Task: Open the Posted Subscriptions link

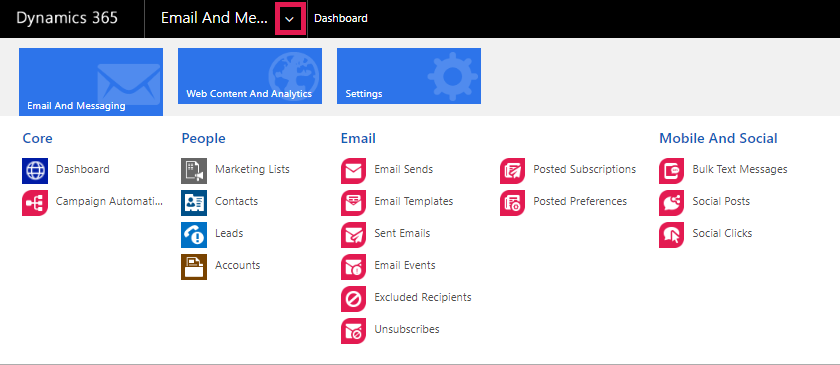Action: coord(584,169)
